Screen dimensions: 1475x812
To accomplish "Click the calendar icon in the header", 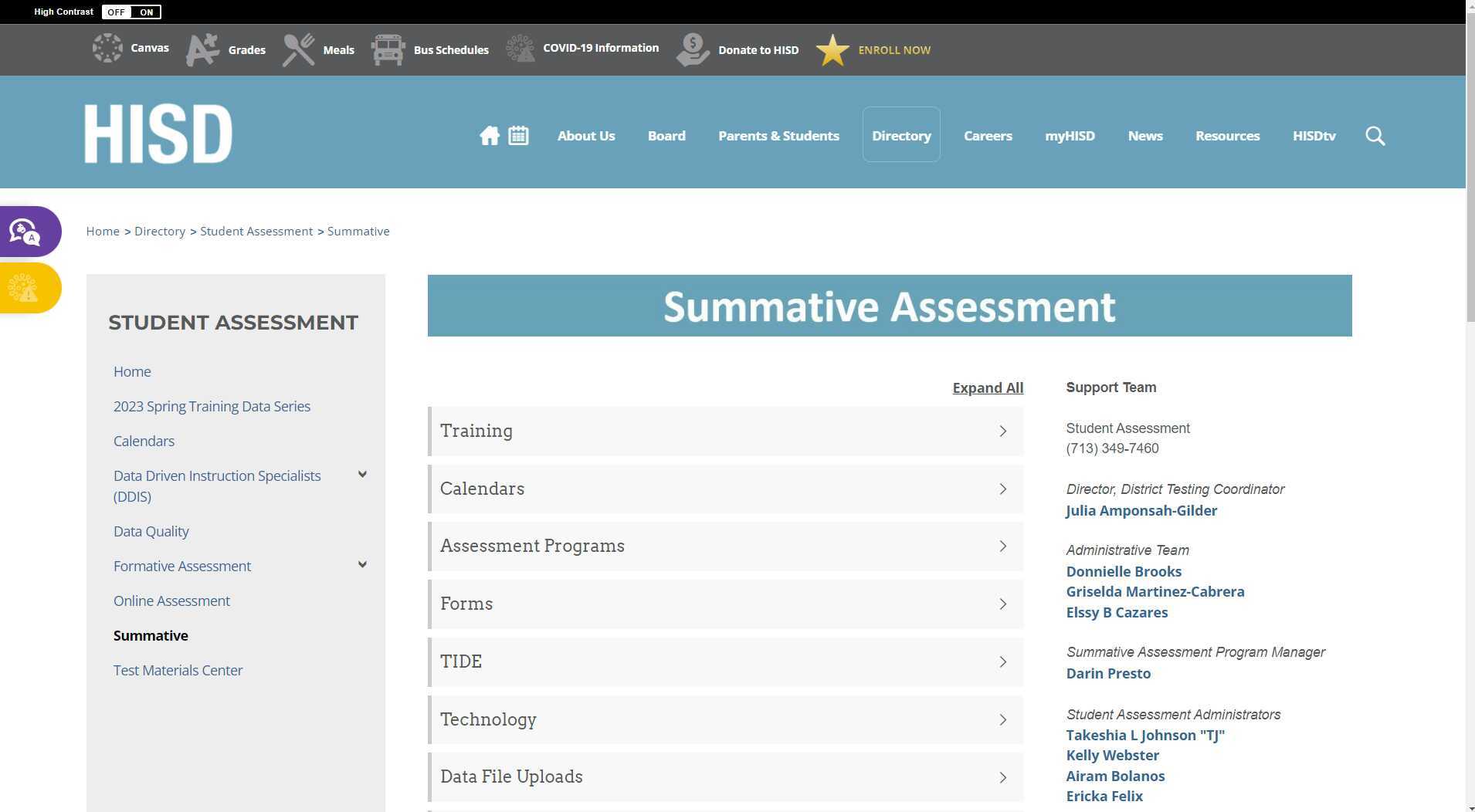I will tap(517, 135).
